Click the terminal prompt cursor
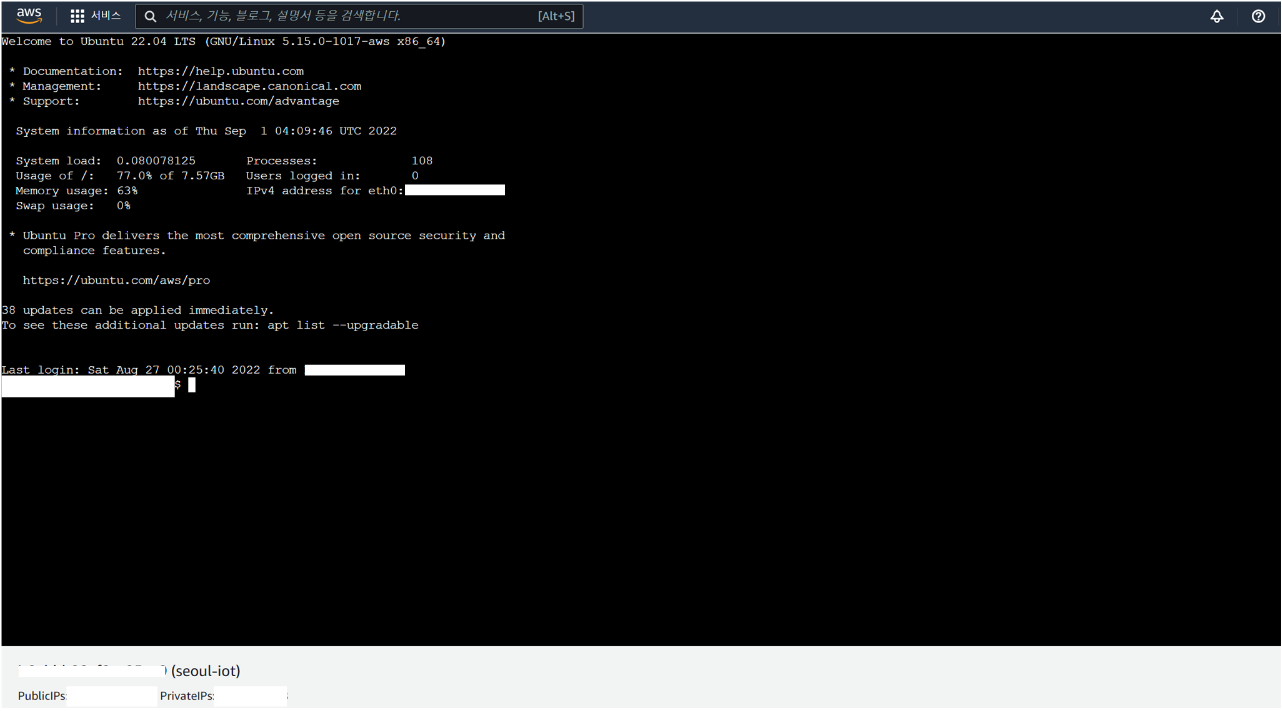The height and width of the screenshot is (711, 1282). coord(191,385)
